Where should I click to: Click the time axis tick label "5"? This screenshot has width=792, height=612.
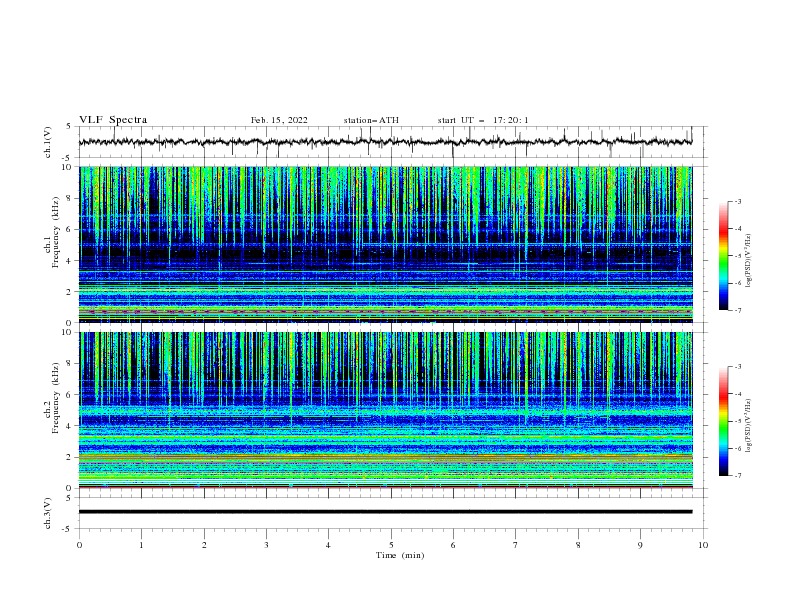pyautogui.click(x=391, y=545)
